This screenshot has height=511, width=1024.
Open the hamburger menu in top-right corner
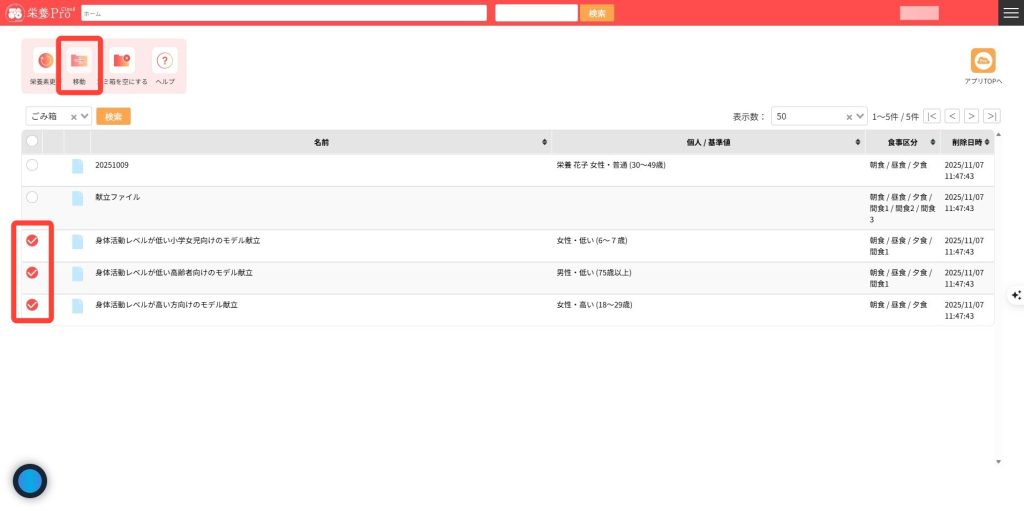(x=1011, y=13)
